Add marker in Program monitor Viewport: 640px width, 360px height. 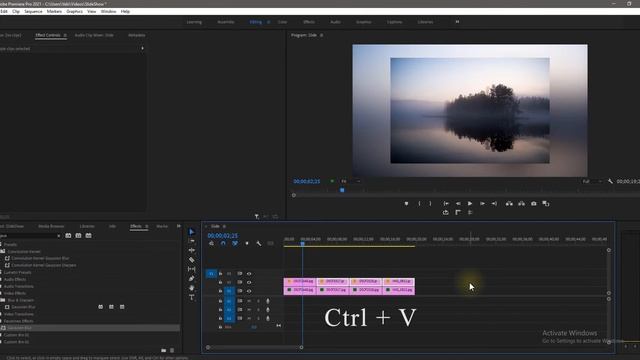pos(406,204)
